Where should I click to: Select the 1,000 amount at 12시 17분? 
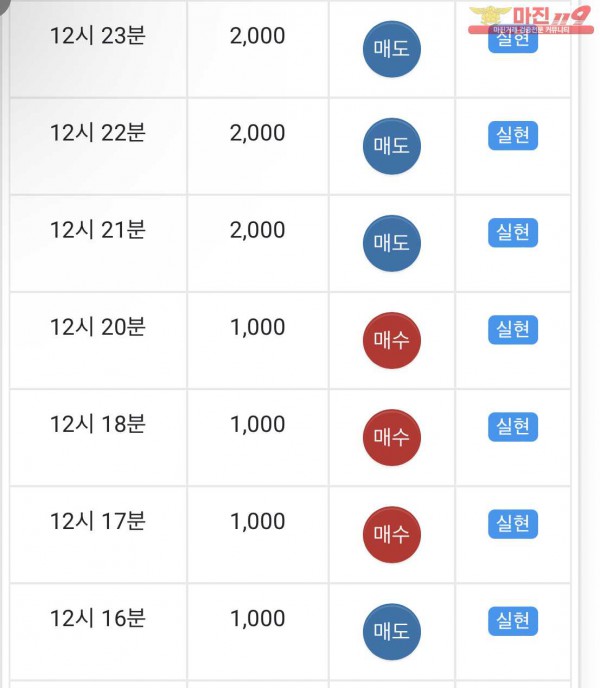[257, 521]
